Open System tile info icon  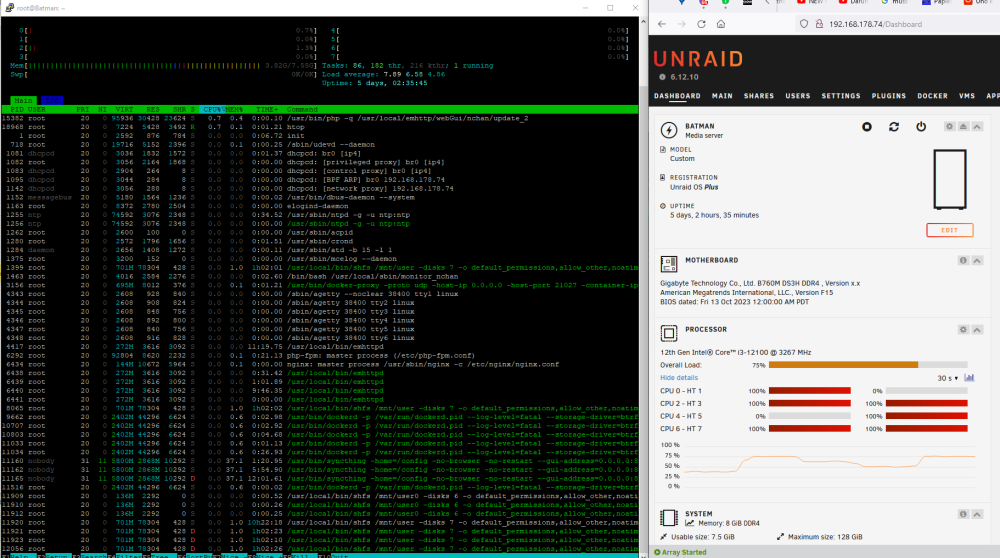pos(963,514)
